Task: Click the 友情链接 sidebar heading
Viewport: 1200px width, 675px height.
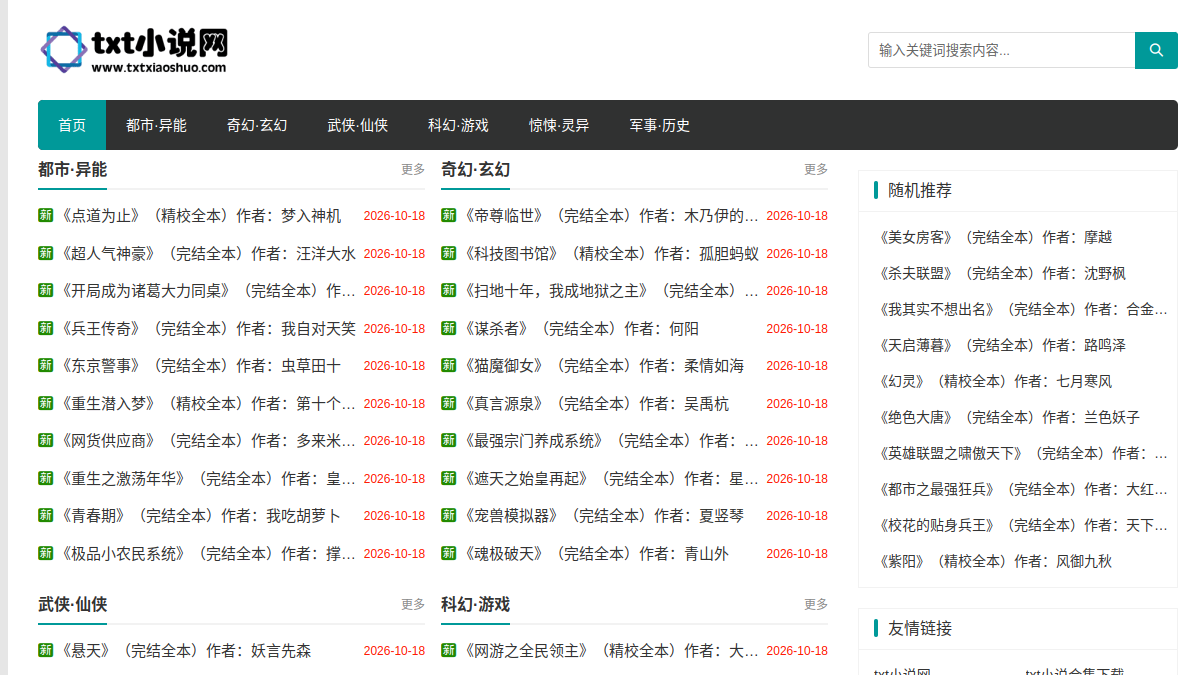Action: click(920, 628)
